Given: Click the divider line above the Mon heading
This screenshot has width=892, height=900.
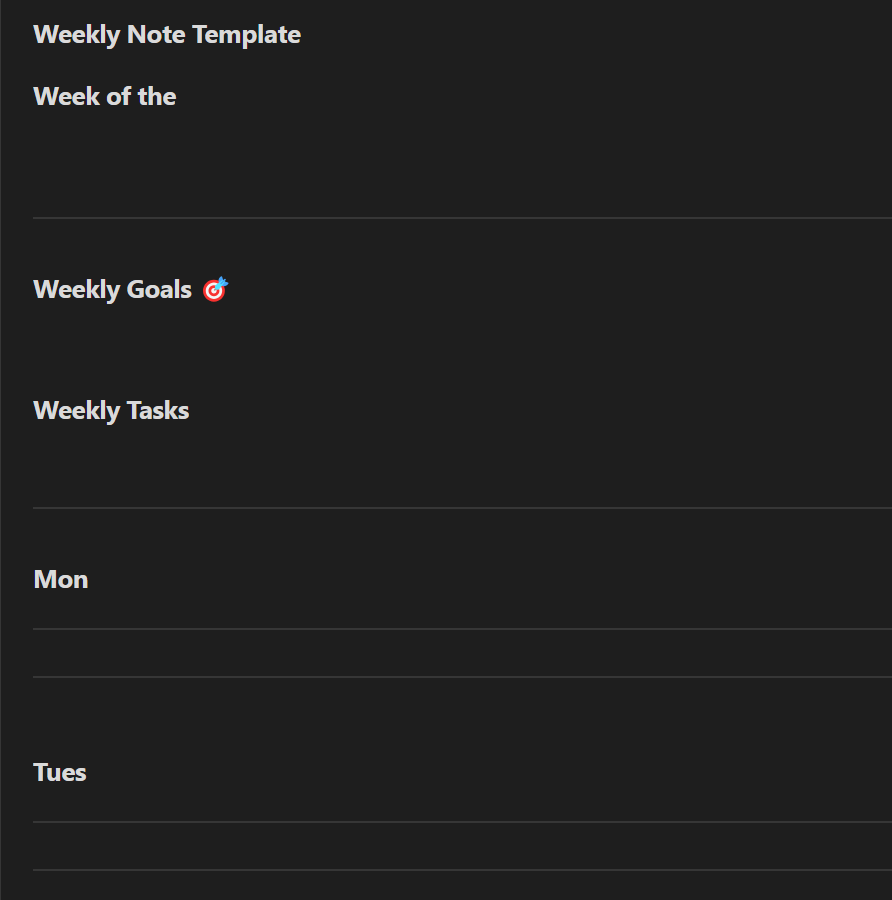Looking at the screenshot, I should click(460, 508).
